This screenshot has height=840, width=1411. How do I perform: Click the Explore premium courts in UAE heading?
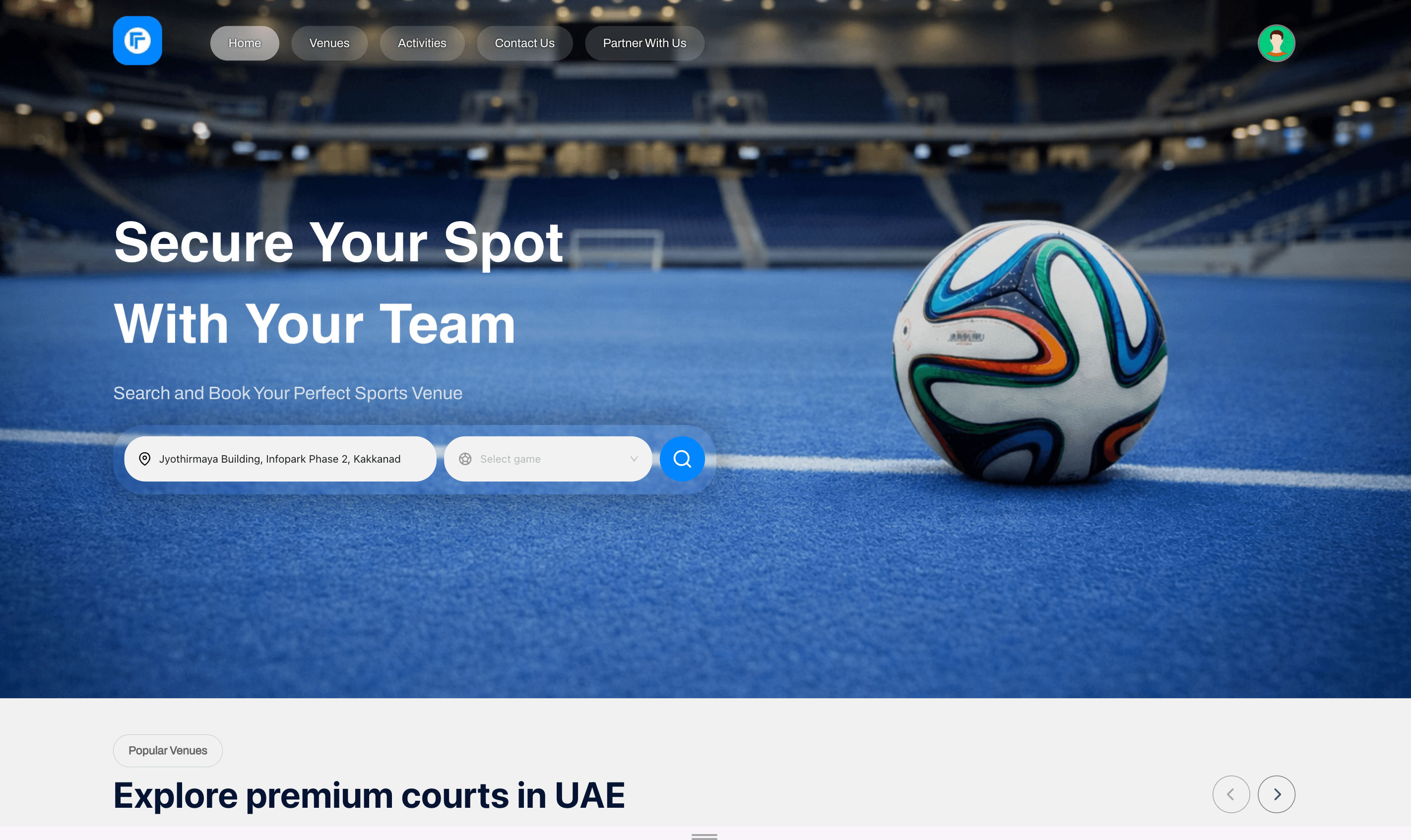(369, 795)
